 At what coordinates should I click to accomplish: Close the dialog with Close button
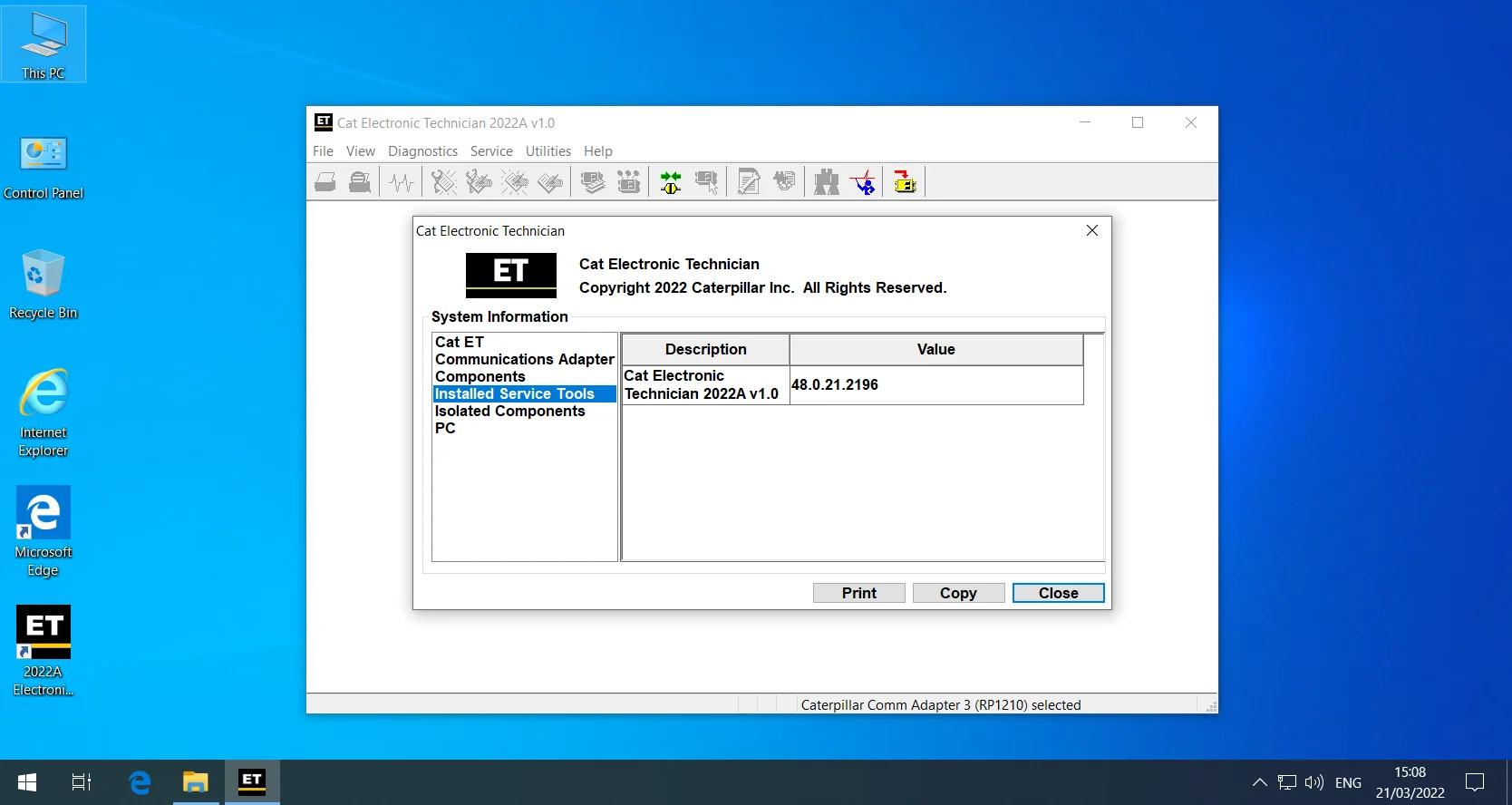(1059, 593)
